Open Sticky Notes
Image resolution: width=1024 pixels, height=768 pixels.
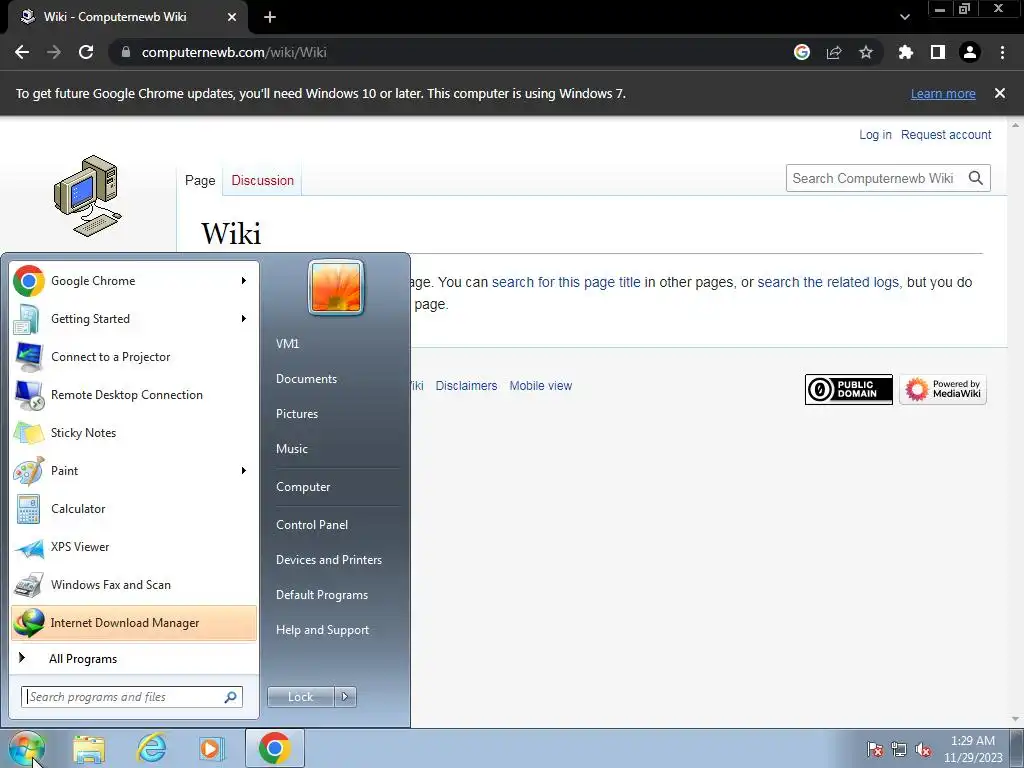[x=134, y=432]
